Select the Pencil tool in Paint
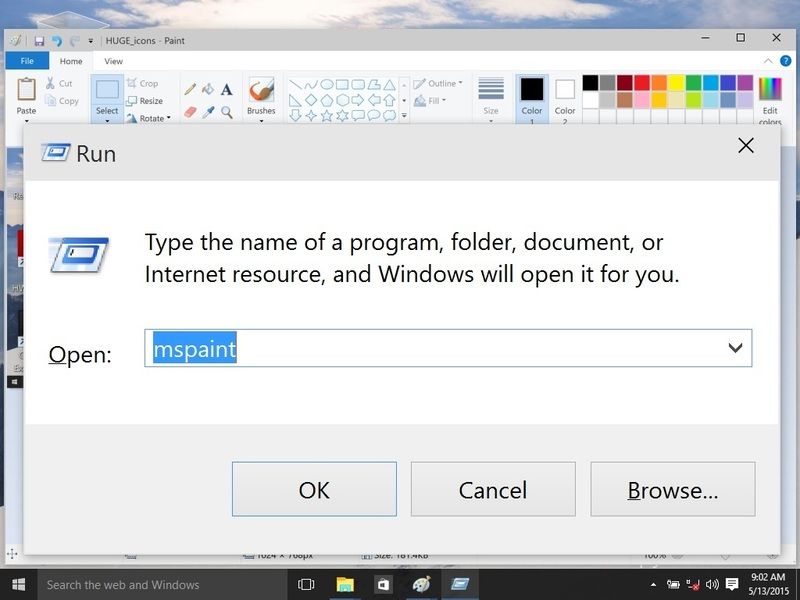800x600 pixels. pos(190,89)
